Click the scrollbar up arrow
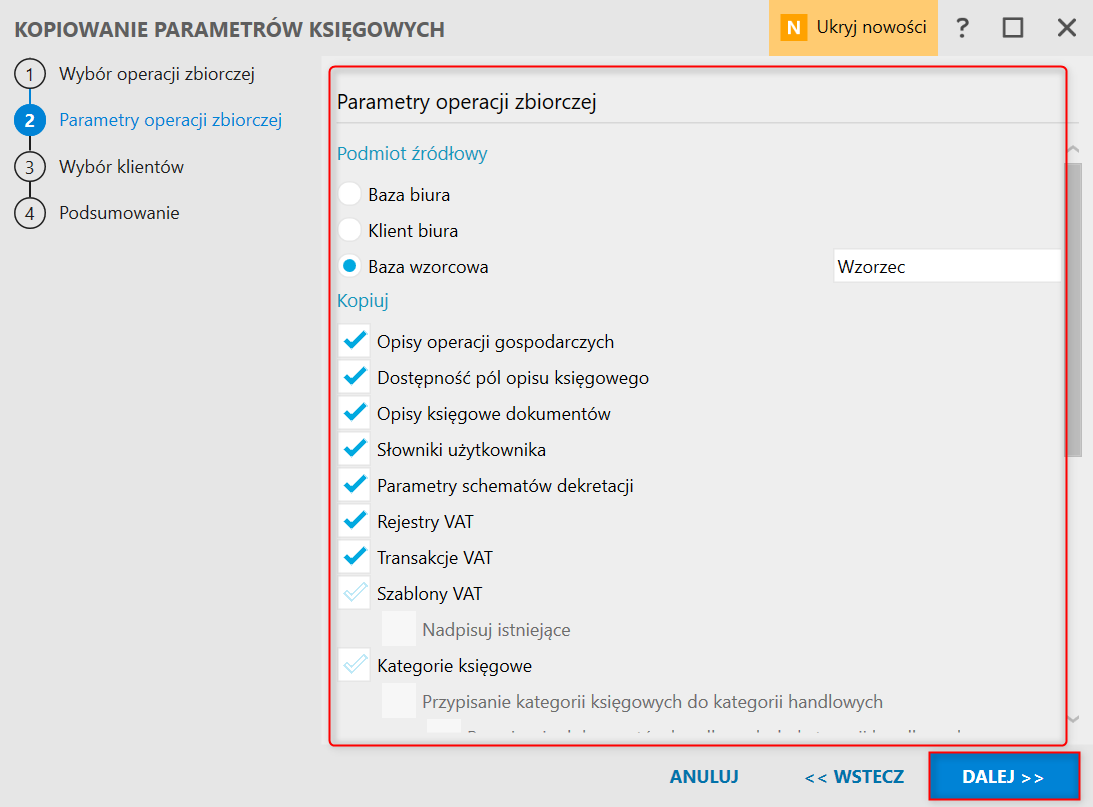The height and width of the screenshot is (807, 1093). pyautogui.click(x=1073, y=150)
